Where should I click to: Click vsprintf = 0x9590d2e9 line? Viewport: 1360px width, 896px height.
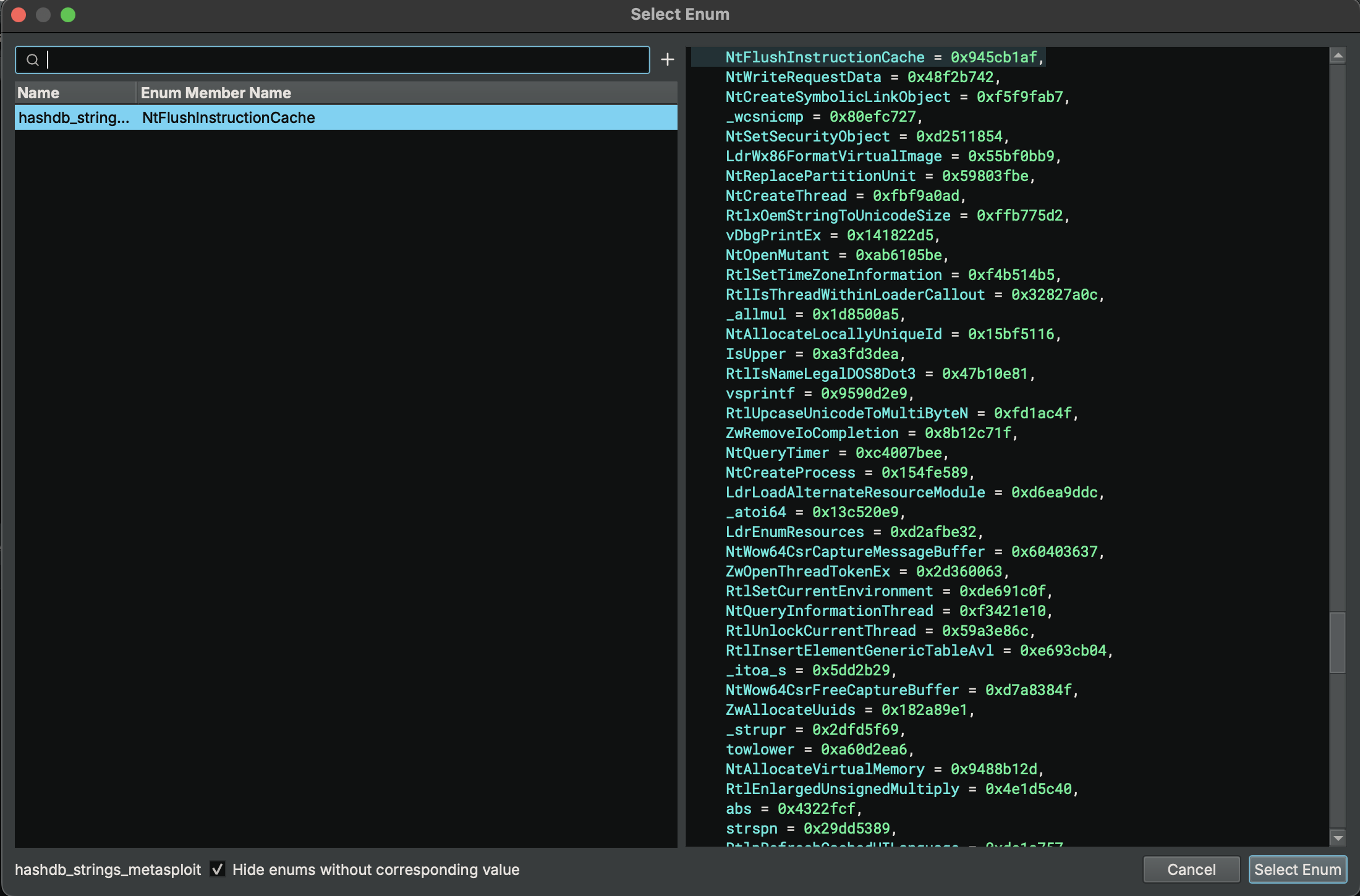tap(820, 393)
